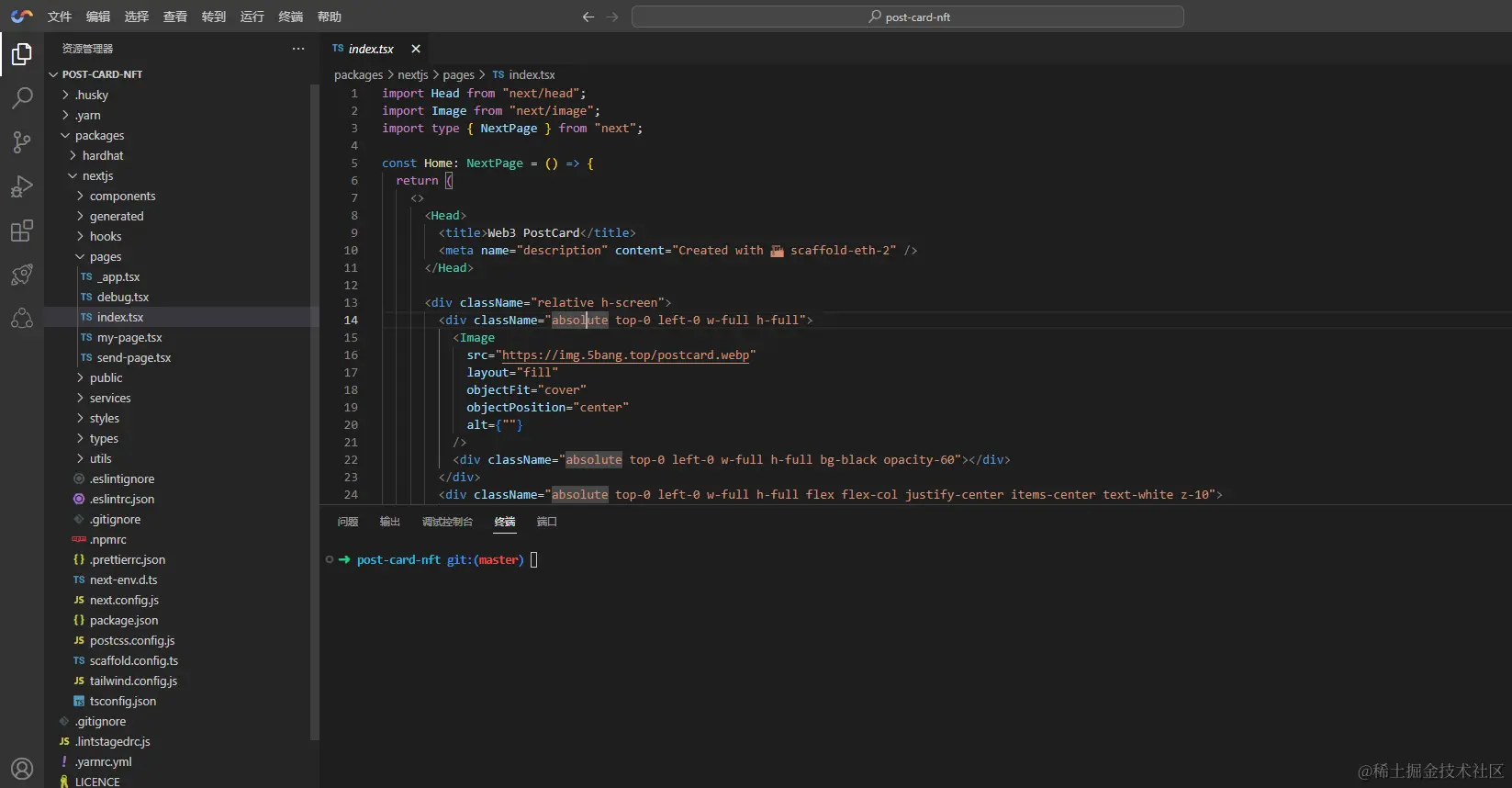
Task: Open the 文件 menu
Action: [60, 17]
